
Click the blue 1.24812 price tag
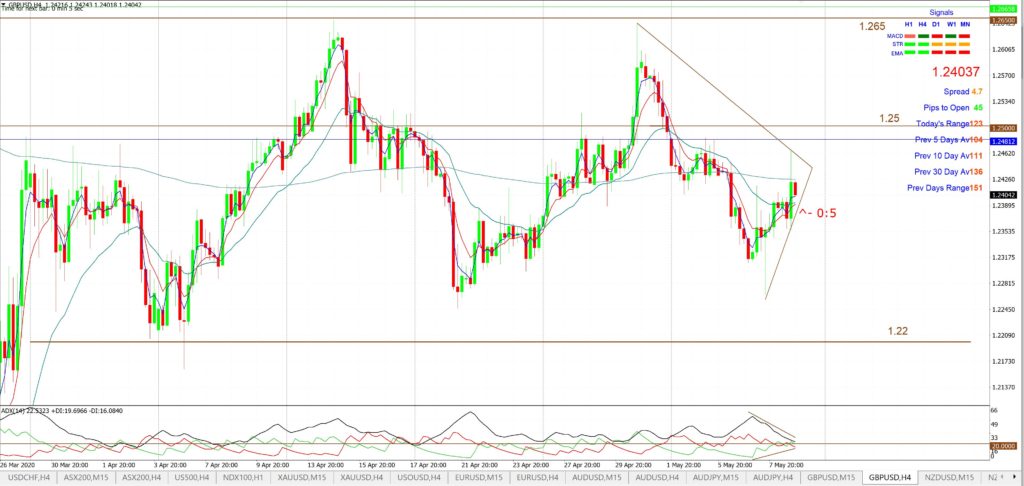(x=1002, y=141)
